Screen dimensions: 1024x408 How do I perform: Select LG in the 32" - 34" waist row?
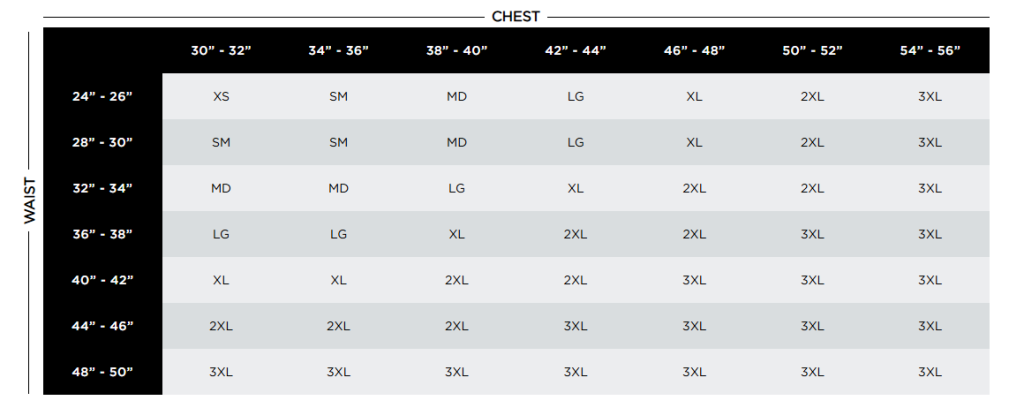point(456,188)
